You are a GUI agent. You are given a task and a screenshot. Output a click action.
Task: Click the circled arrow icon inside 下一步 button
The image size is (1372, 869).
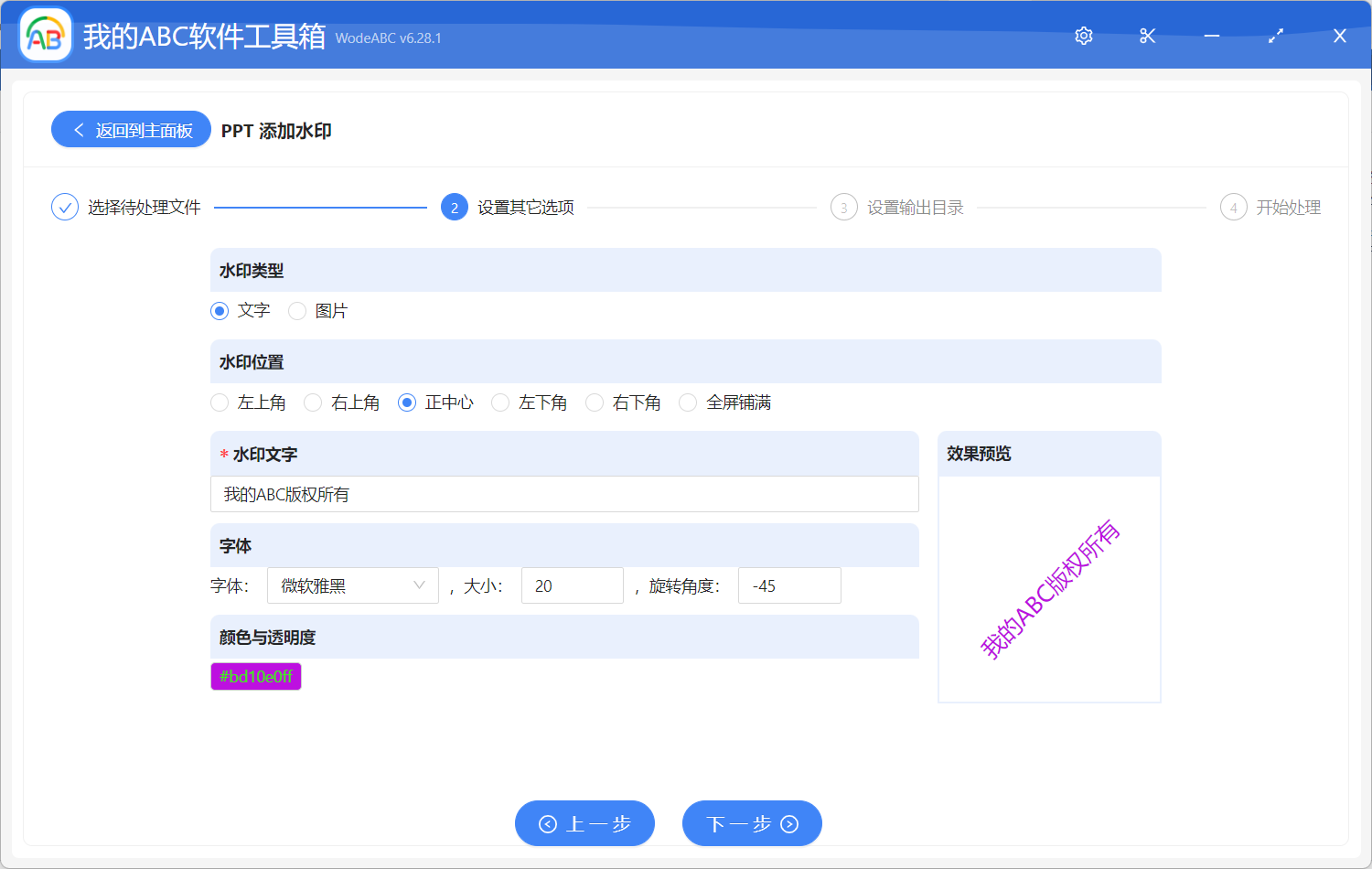788,823
